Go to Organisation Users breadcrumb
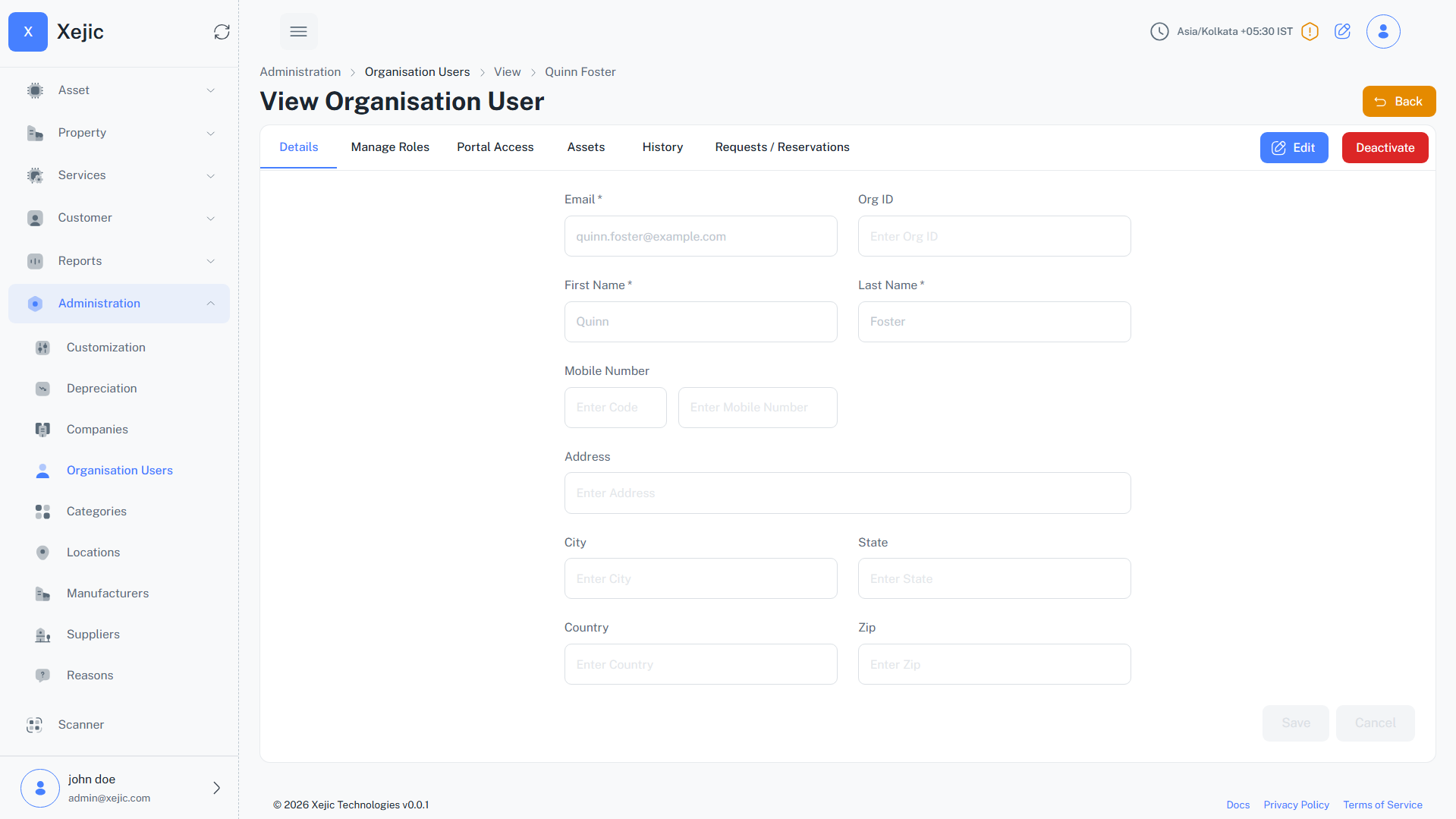The height and width of the screenshot is (819, 1456). point(417,72)
